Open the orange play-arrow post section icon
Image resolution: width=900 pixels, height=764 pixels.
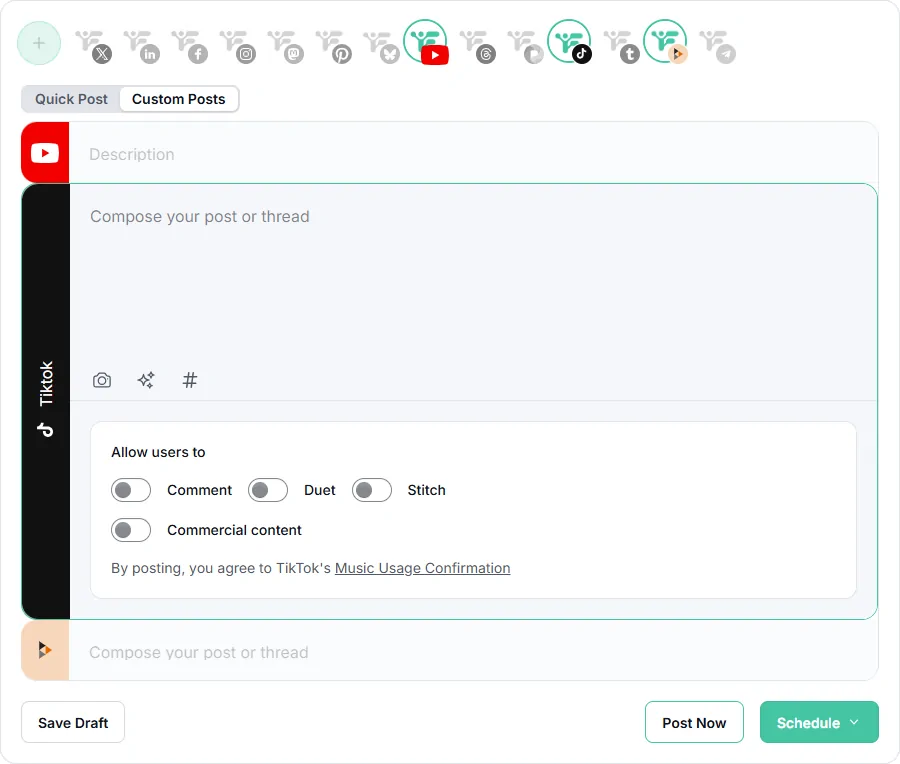point(45,650)
